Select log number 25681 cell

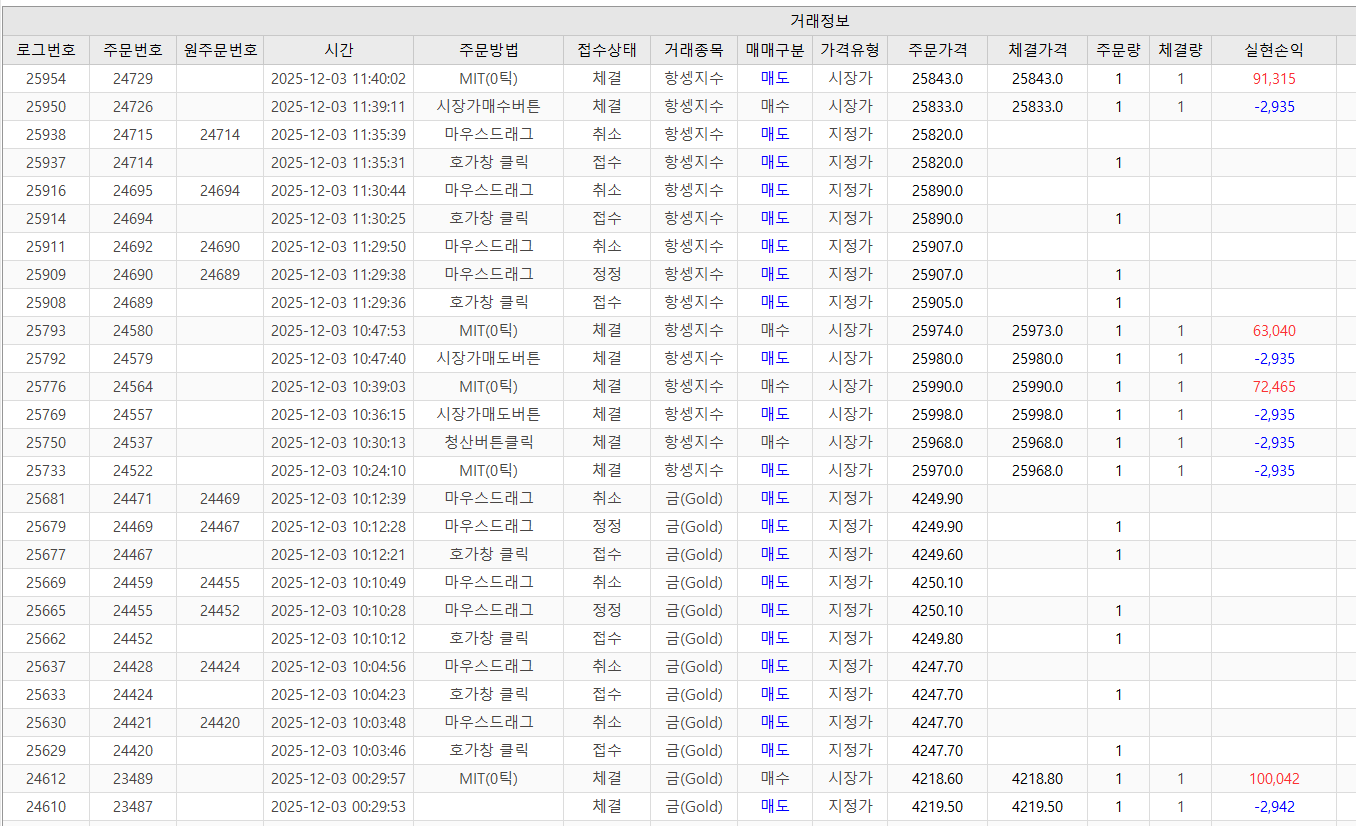46,498
